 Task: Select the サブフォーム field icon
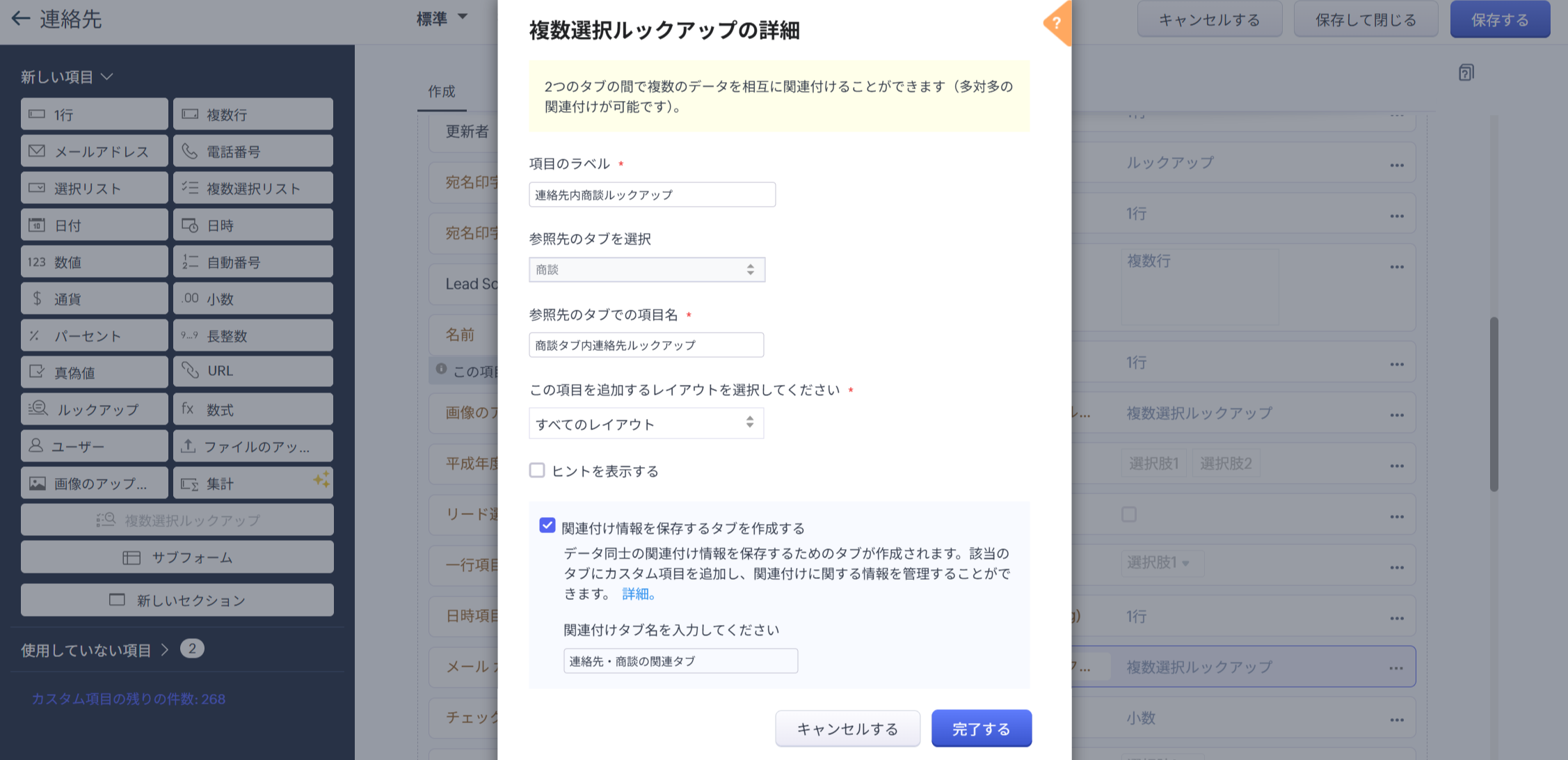(131, 557)
